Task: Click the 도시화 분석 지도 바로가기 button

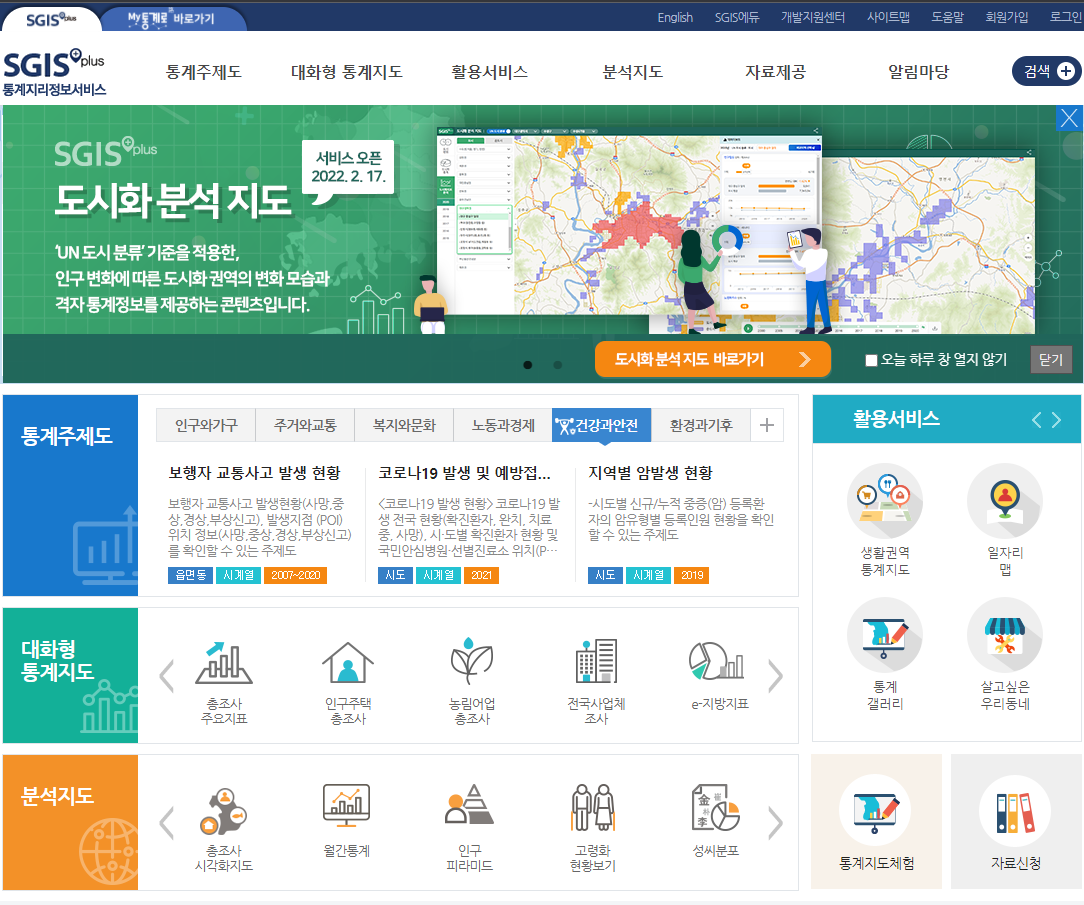Action: (x=713, y=359)
